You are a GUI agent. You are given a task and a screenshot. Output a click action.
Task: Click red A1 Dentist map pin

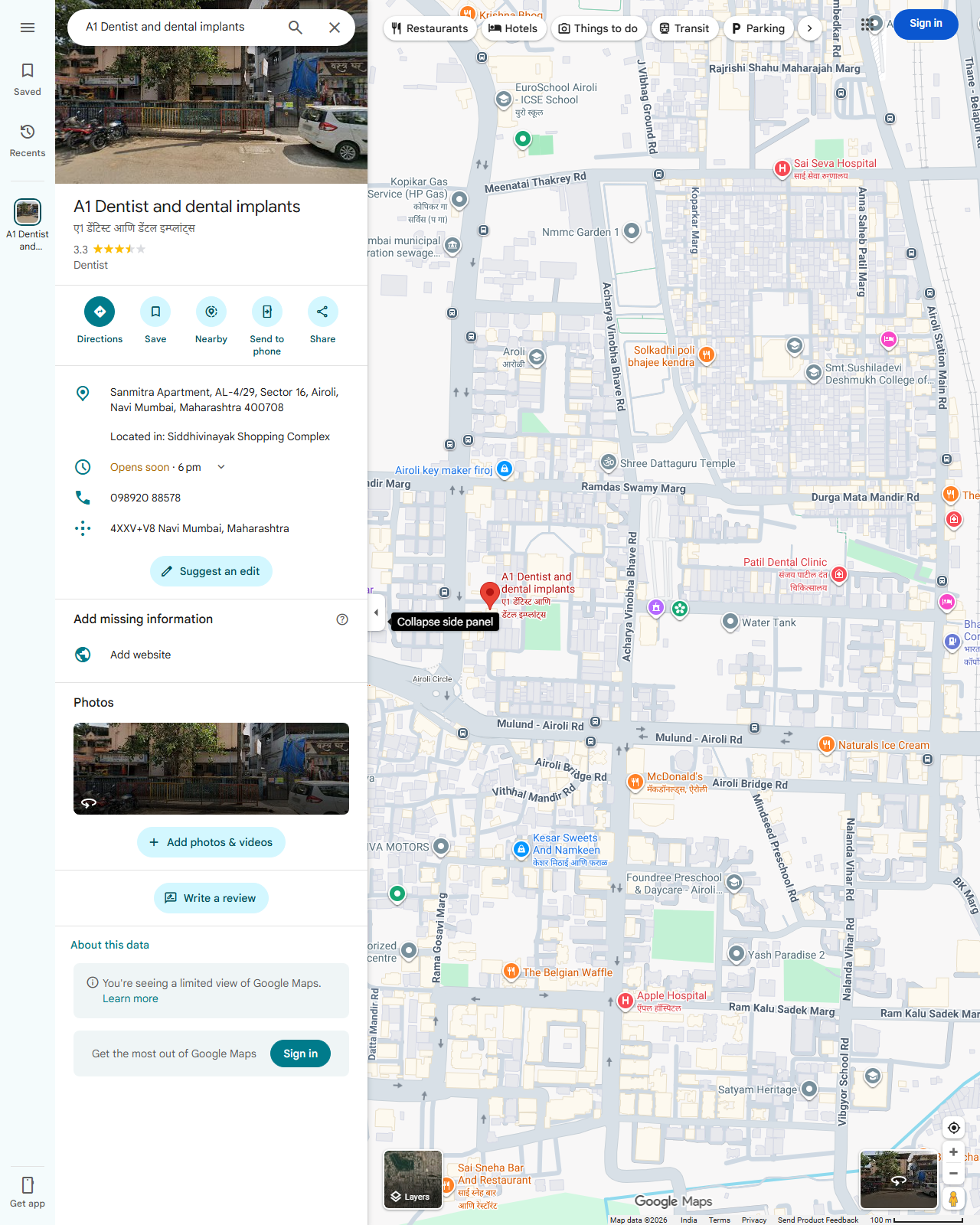pos(490,595)
